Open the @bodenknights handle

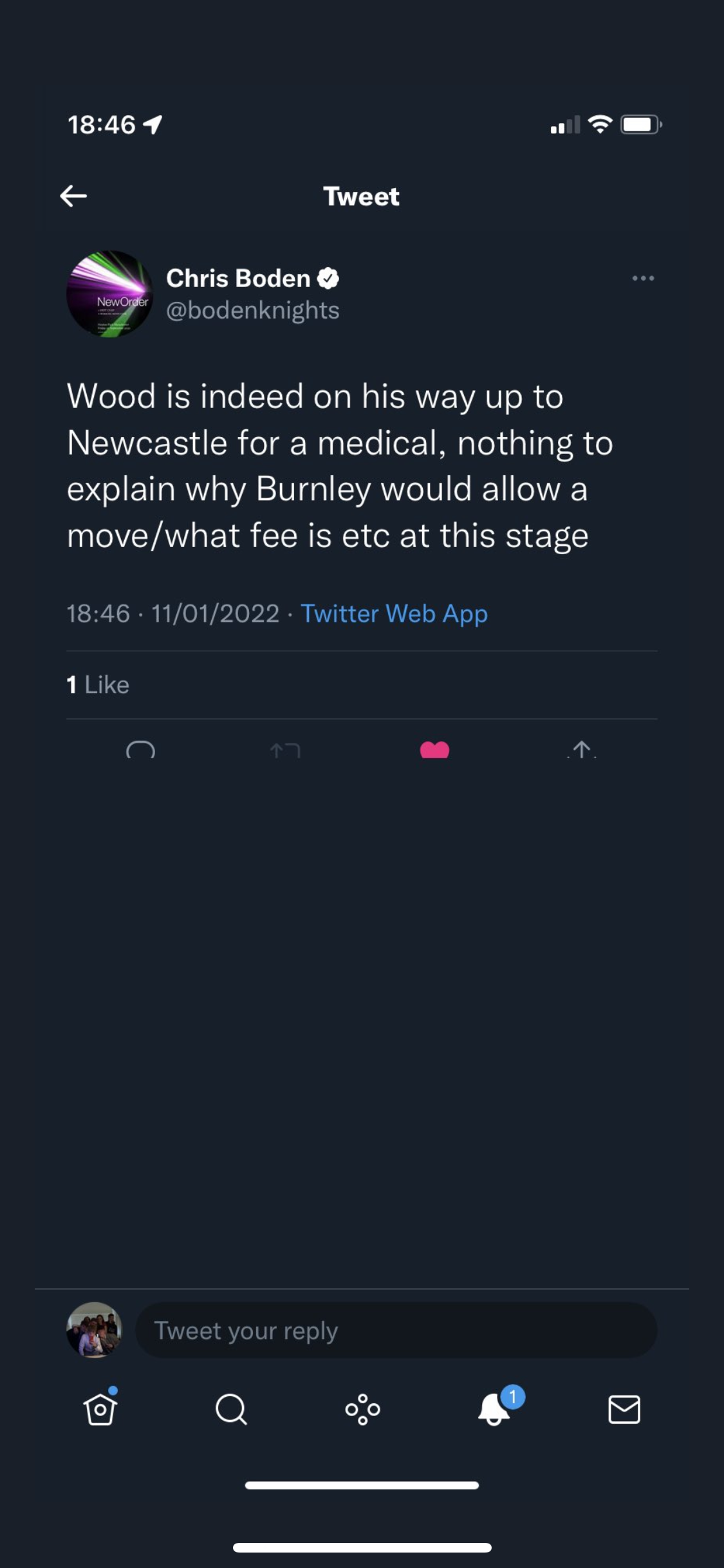[253, 310]
